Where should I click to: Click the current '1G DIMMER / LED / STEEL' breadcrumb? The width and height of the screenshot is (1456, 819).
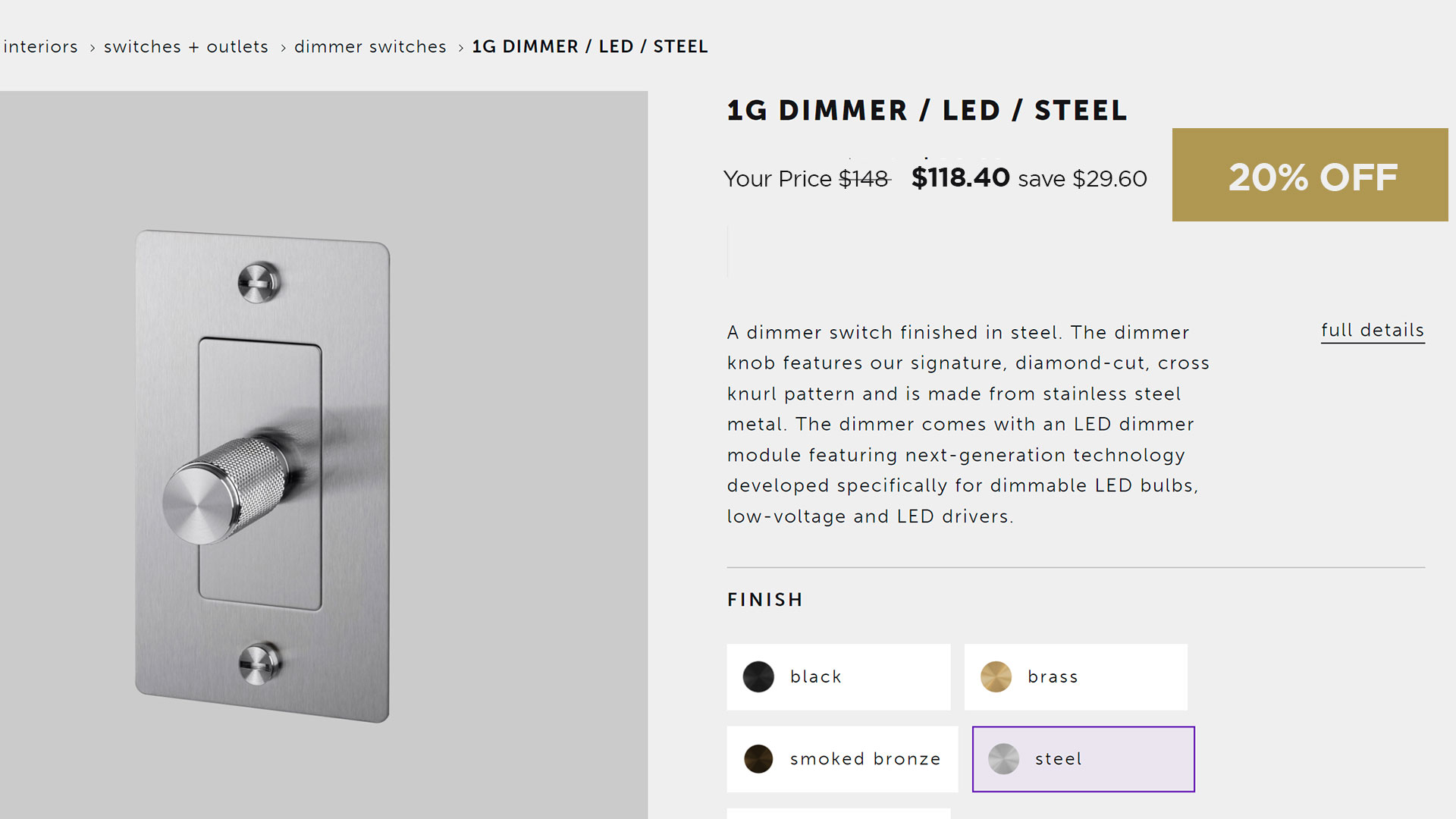pos(590,47)
